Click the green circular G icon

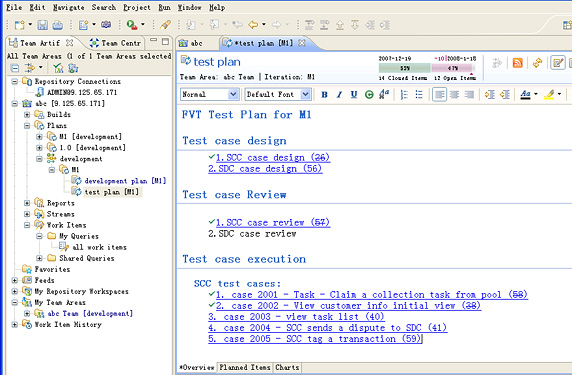click(369, 95)
